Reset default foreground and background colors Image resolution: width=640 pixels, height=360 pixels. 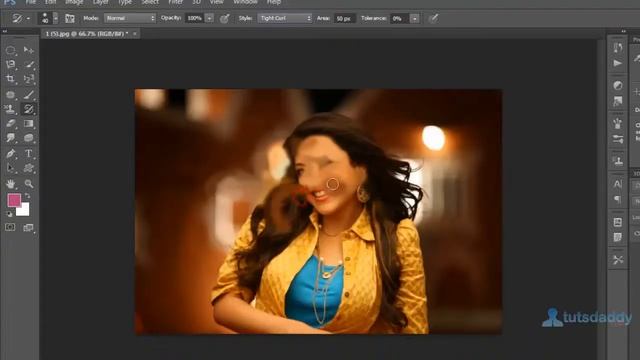(x=9, y=213)
